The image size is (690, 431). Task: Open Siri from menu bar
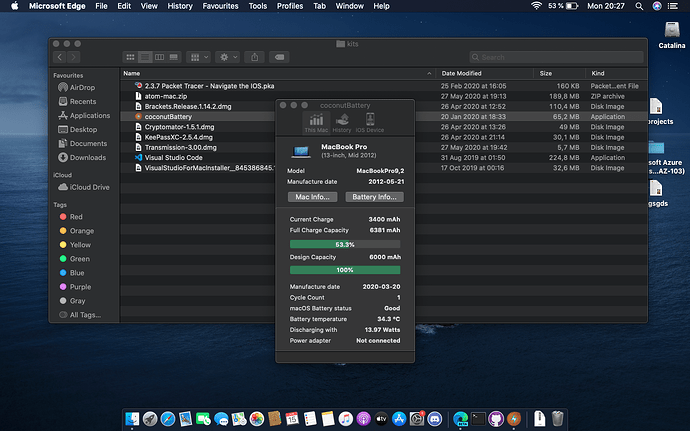(657, 6)
